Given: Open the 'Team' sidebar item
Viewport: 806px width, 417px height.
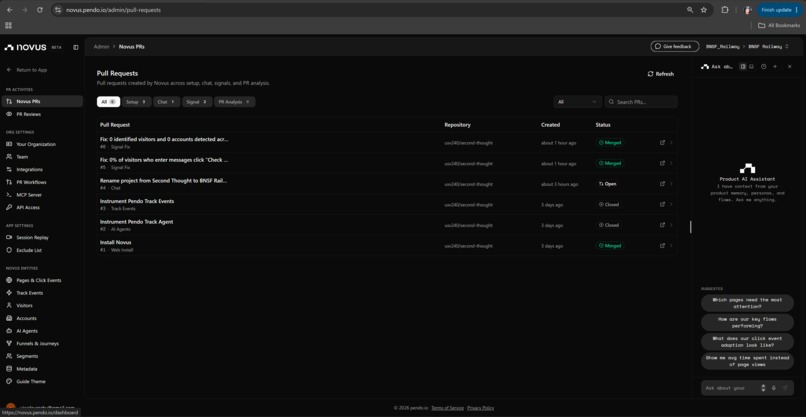Looking at the screenshot, I should (x=42, y=157).
